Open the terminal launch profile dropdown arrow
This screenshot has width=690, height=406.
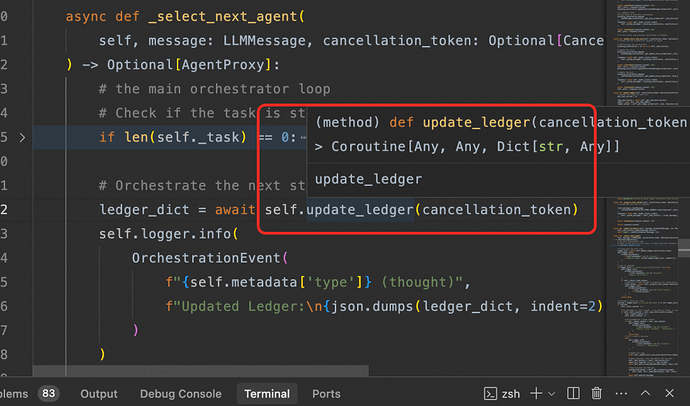coord(551,394)
